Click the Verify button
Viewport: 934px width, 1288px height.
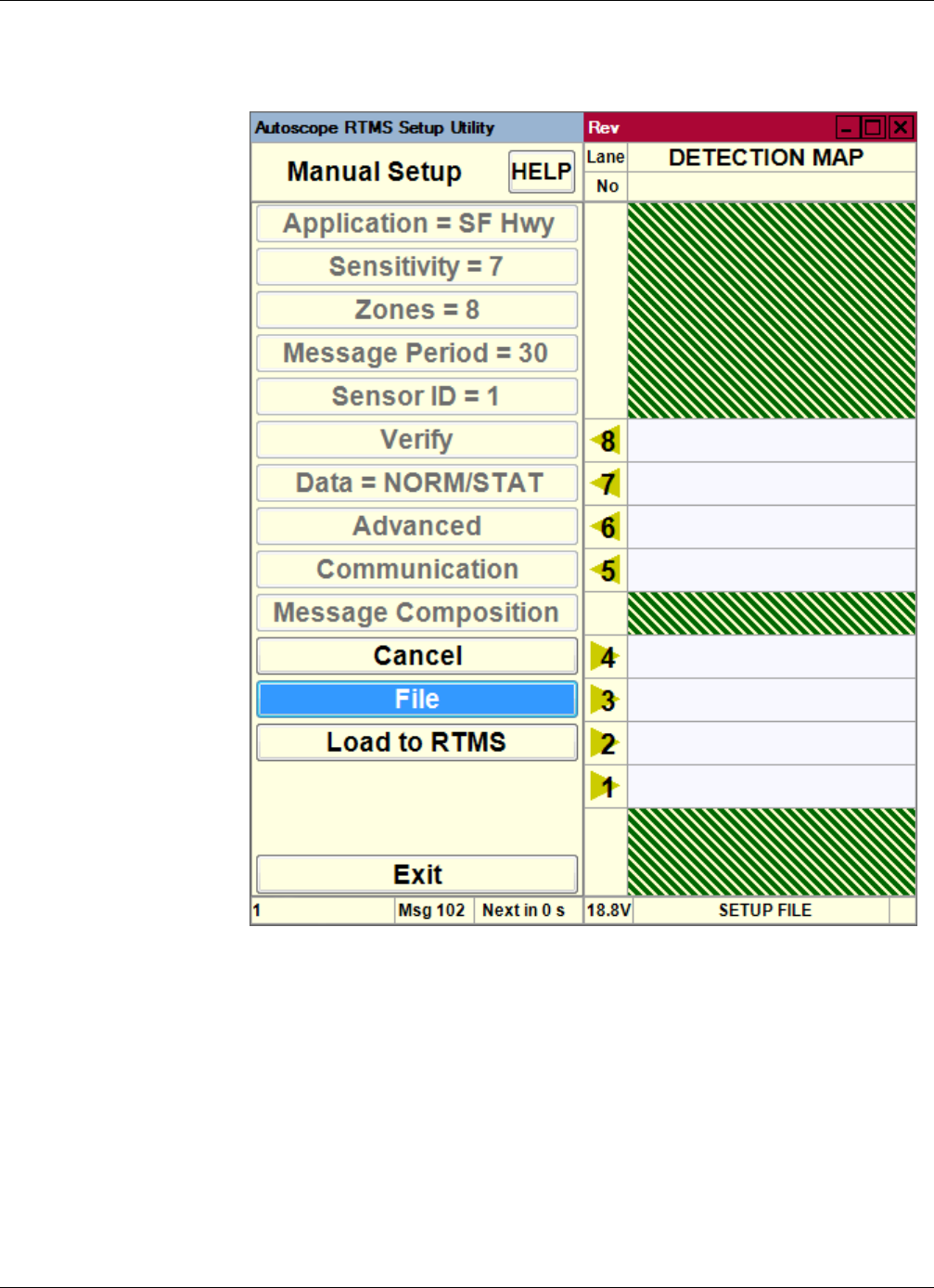[417, 440]
